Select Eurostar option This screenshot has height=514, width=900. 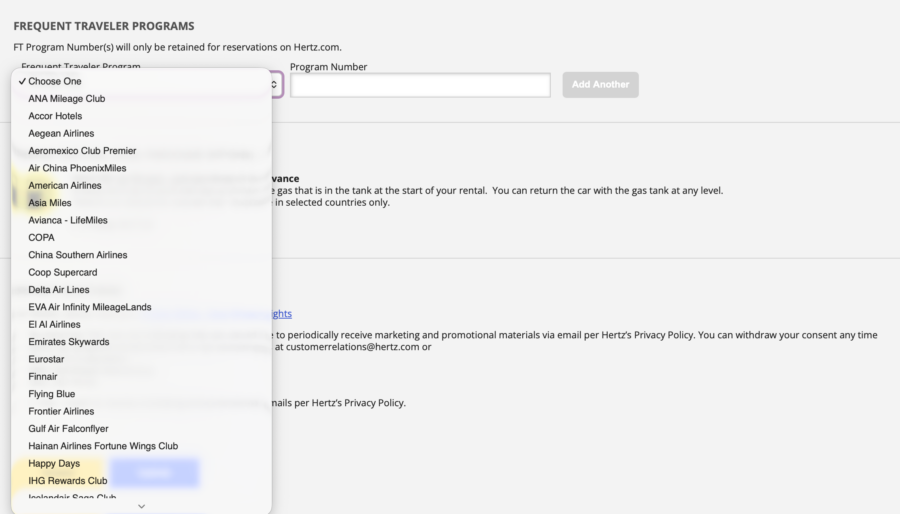click(x=141, y=359)
